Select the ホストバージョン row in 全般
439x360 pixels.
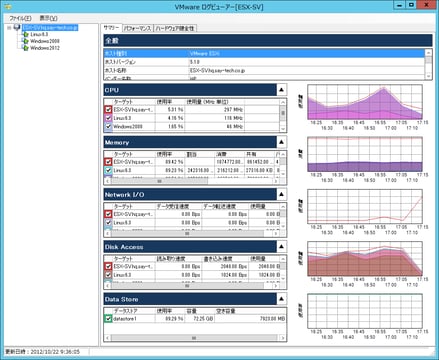click(x=264, y=62)
